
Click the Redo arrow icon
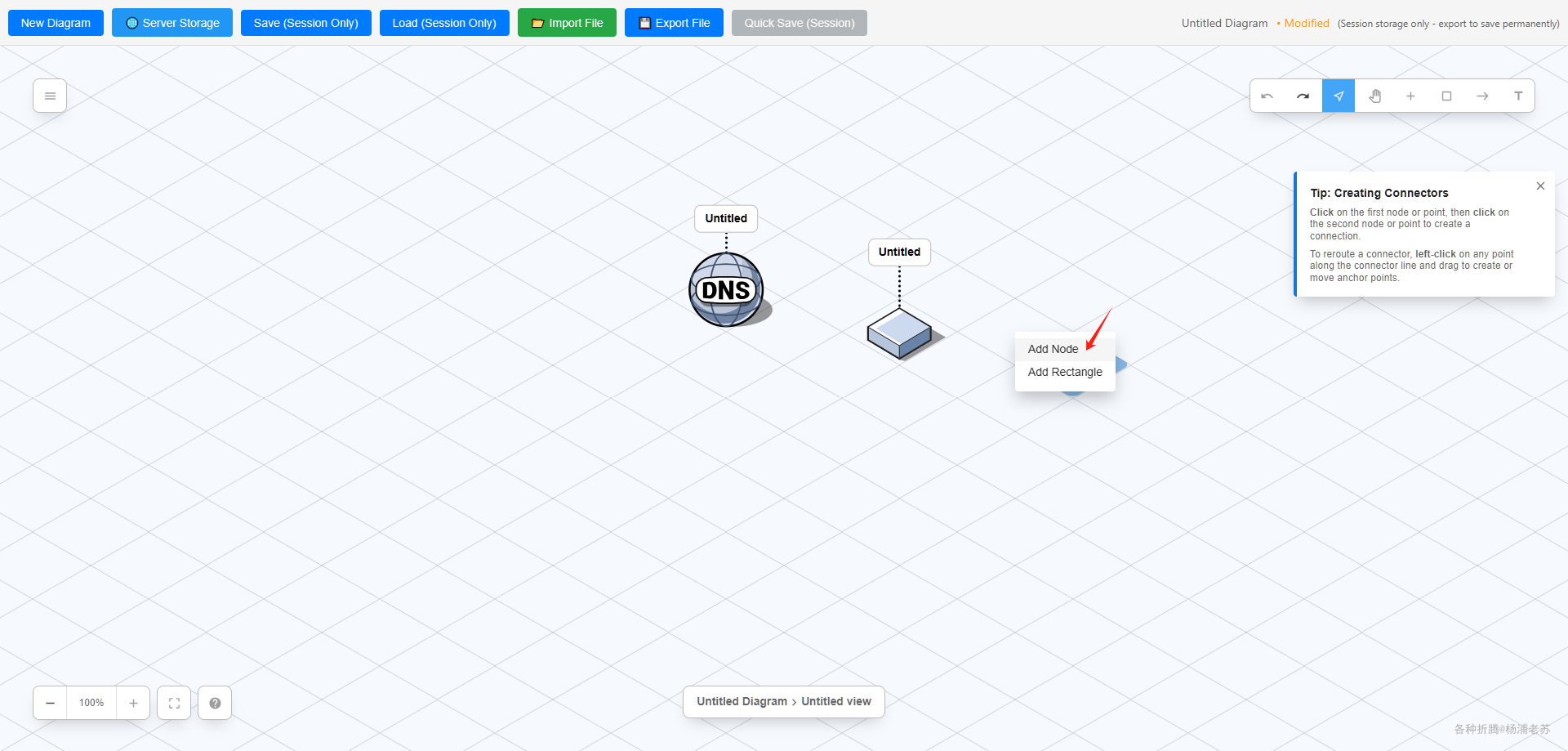click(1303, 96)
